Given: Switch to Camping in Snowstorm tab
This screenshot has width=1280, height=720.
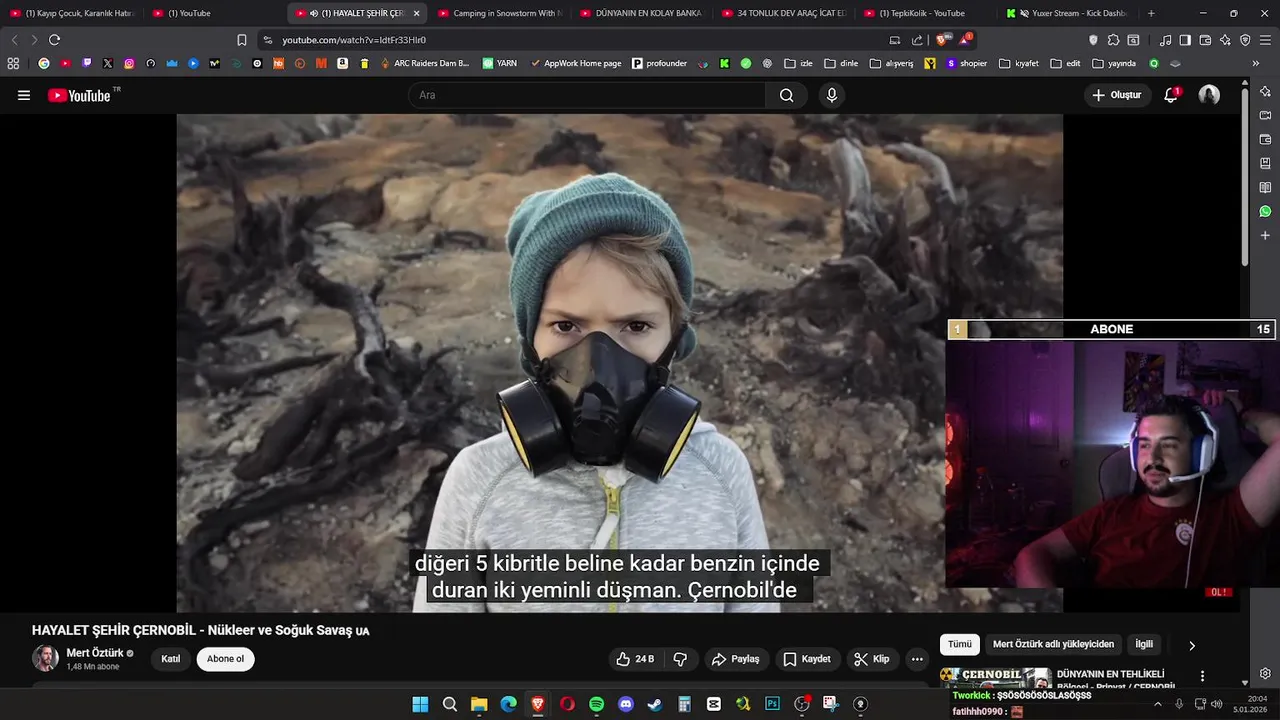Looking at the screenshot, I should click(500, 13).
